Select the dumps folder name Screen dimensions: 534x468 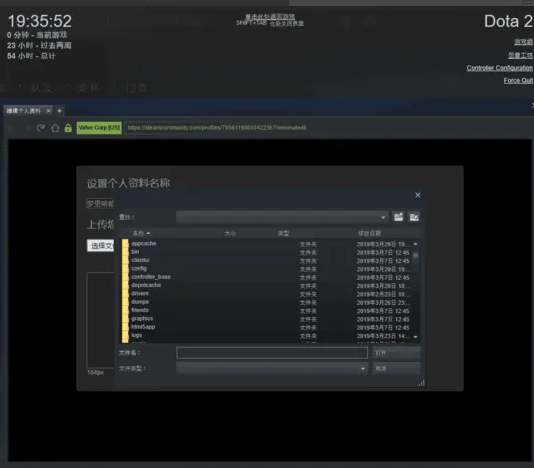pyautogui.click(x=140, y=302)
